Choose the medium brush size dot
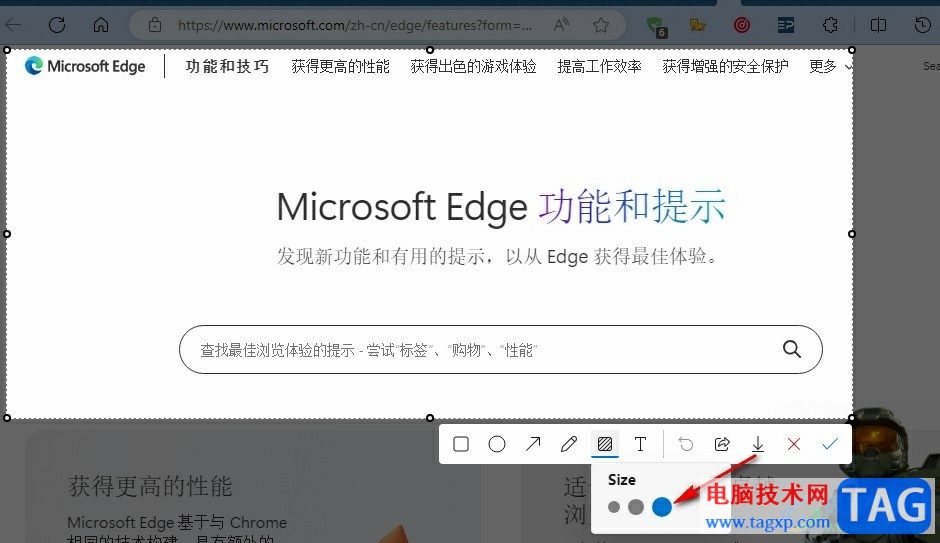 tap(636, 507)
